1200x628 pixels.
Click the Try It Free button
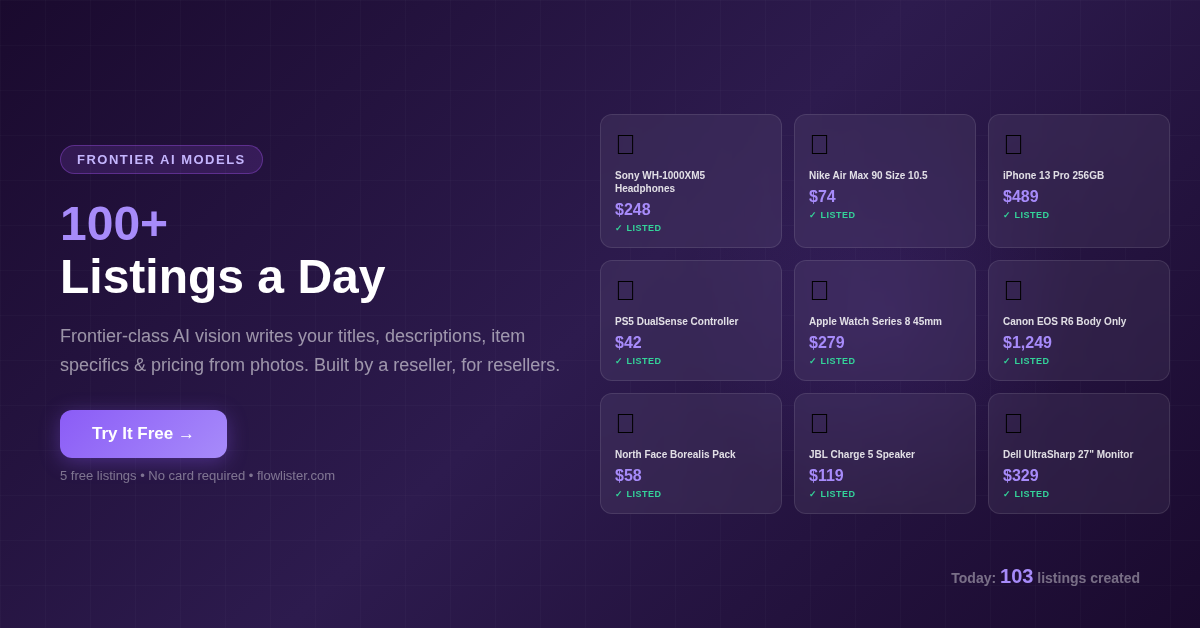click(x=143, y=434)
